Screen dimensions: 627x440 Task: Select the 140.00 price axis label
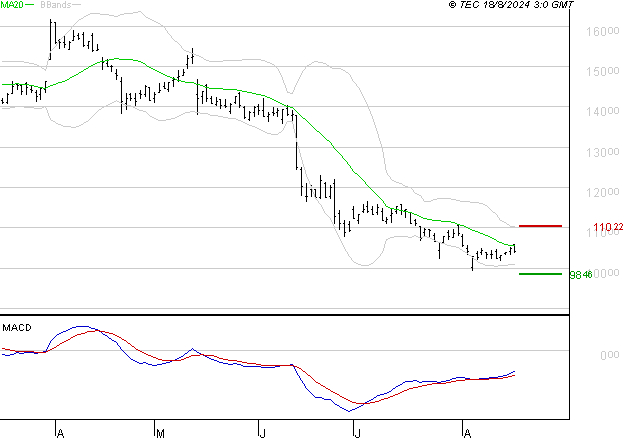pos(603,111)
